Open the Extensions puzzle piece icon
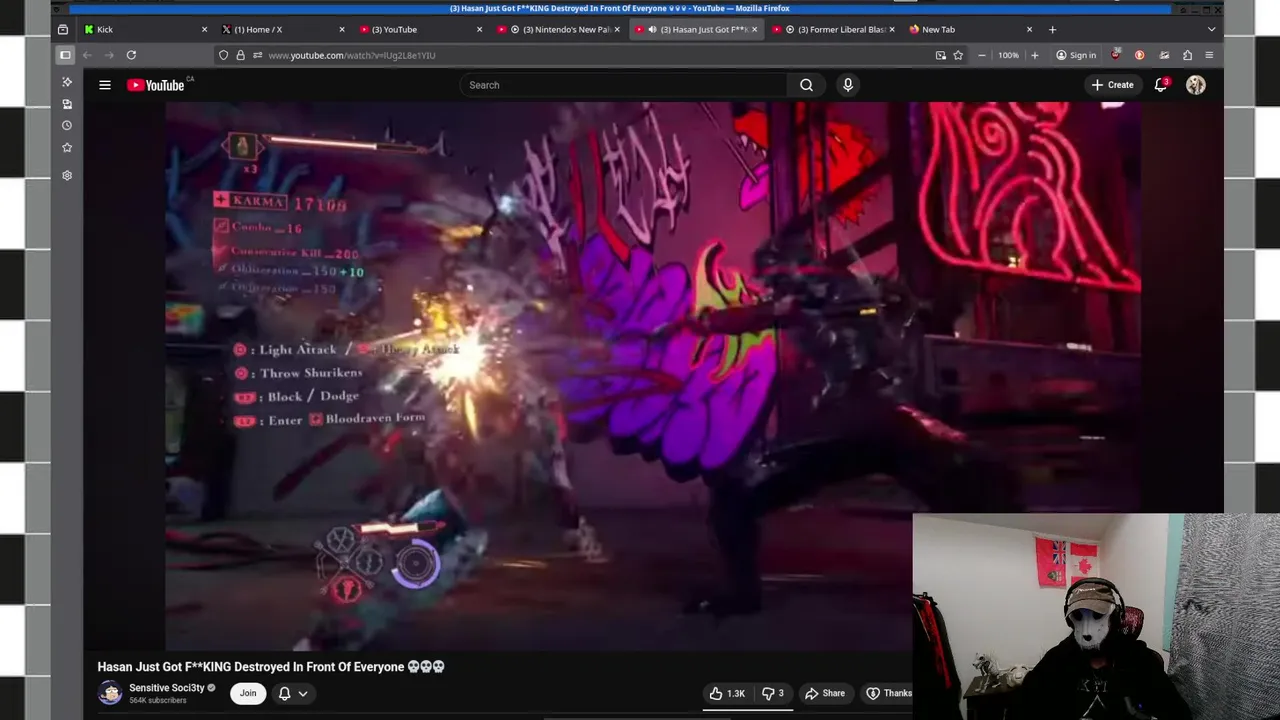Image resolution: width=1280 pixels, height=720 pixels. (x=1187, y=55)
